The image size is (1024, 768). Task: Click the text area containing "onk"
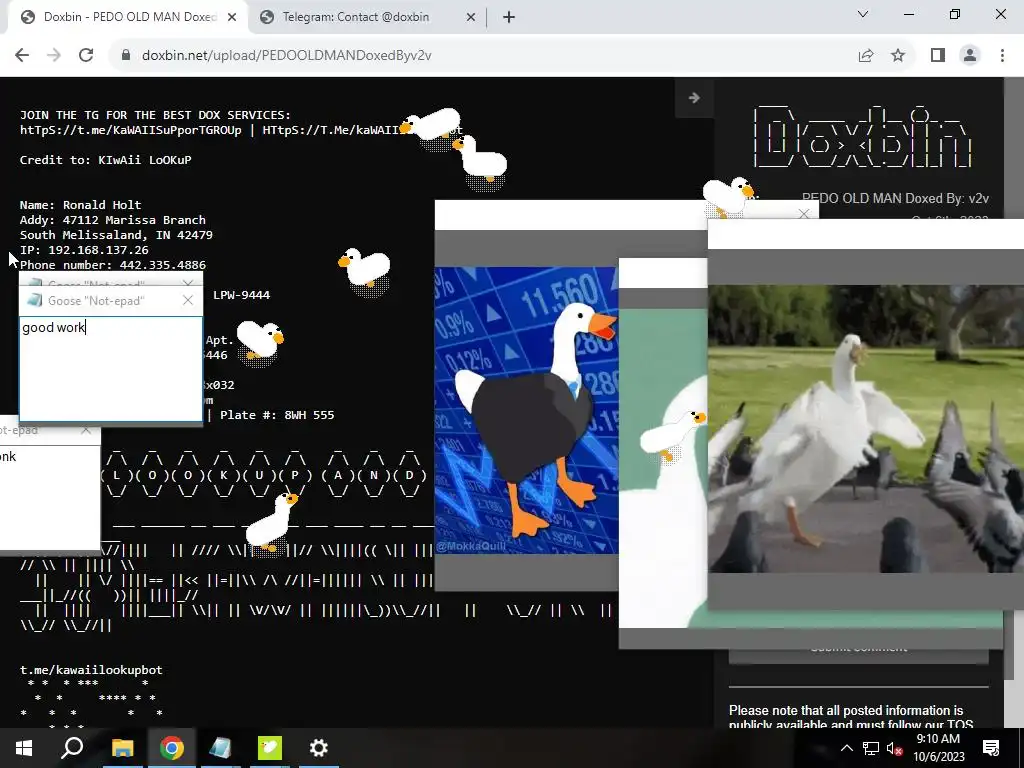tap(50, 498)
